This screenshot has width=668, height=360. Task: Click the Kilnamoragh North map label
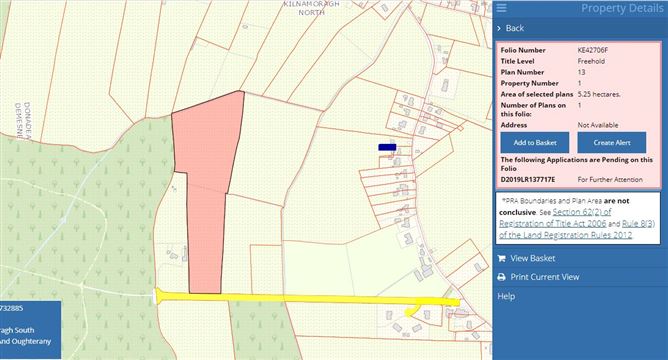click(311, 8)
